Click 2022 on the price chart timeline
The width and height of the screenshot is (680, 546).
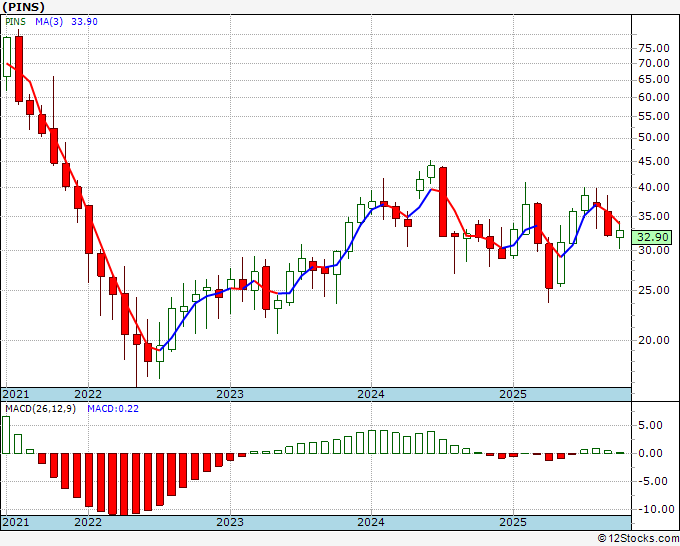[88, 394]
